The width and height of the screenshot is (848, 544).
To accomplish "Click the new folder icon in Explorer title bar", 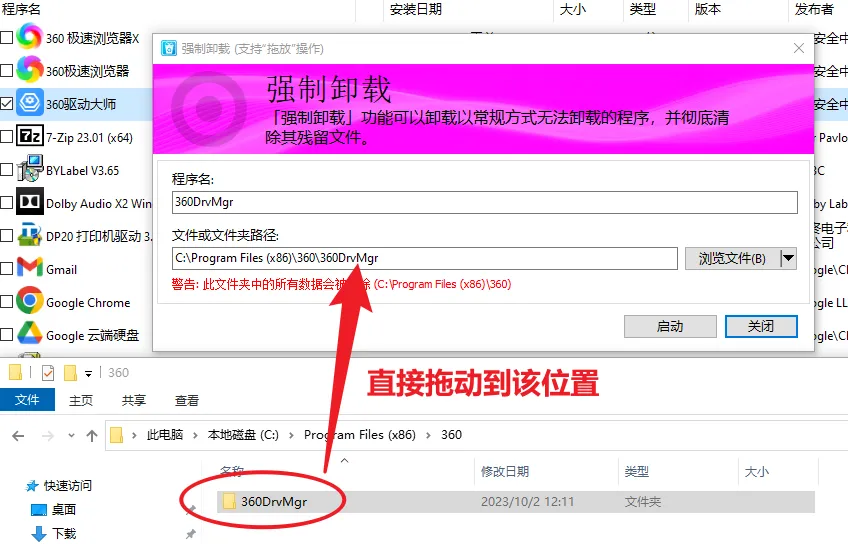I will point(70,373).
